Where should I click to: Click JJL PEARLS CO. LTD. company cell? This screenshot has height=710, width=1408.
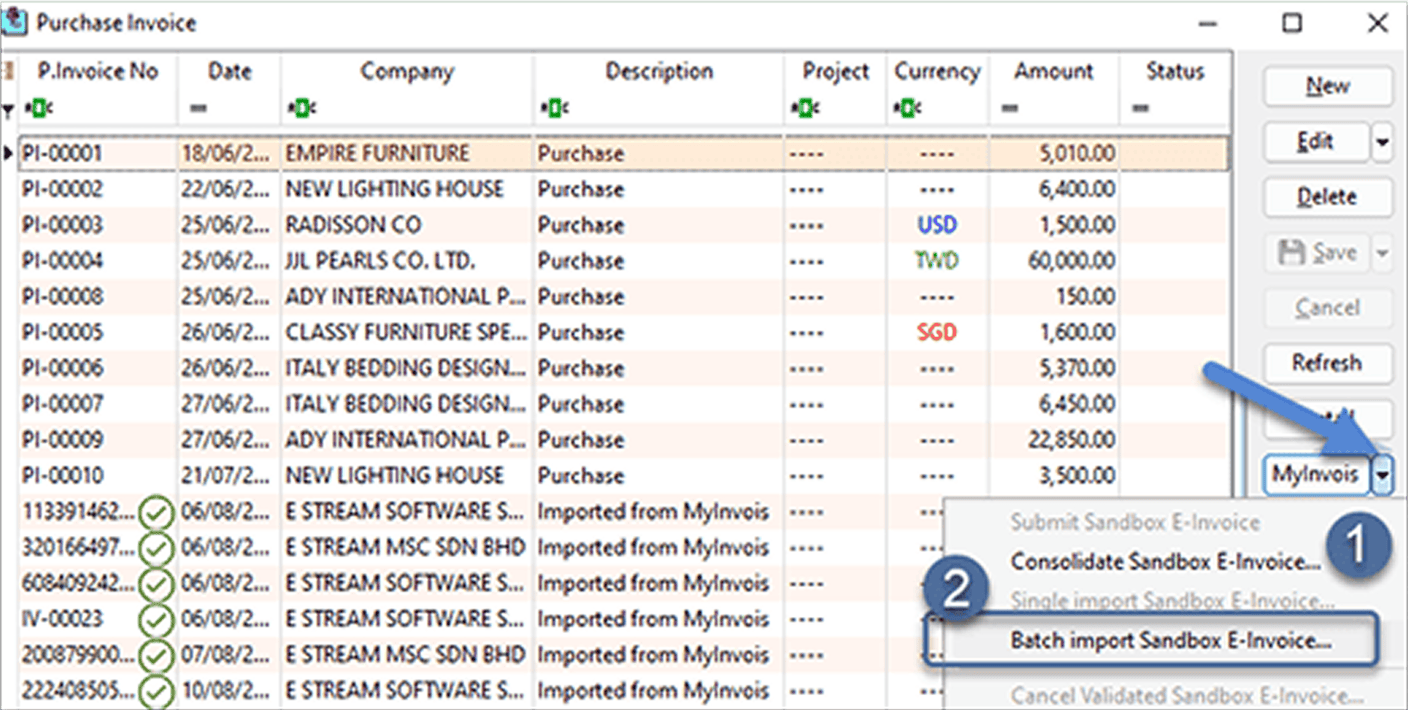[407, 261]
